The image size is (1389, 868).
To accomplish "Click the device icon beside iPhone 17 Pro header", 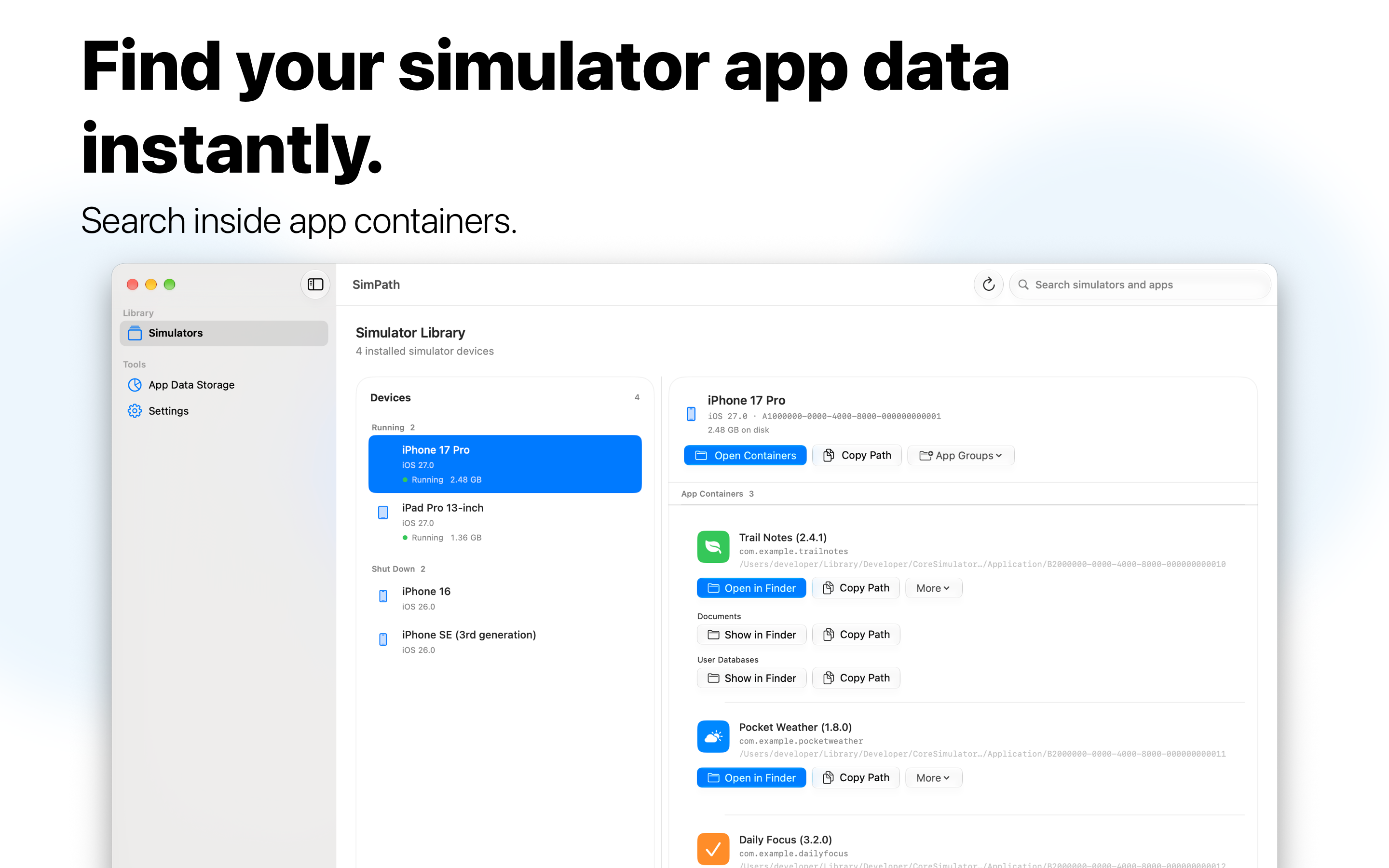I will [x=691, y=413].
